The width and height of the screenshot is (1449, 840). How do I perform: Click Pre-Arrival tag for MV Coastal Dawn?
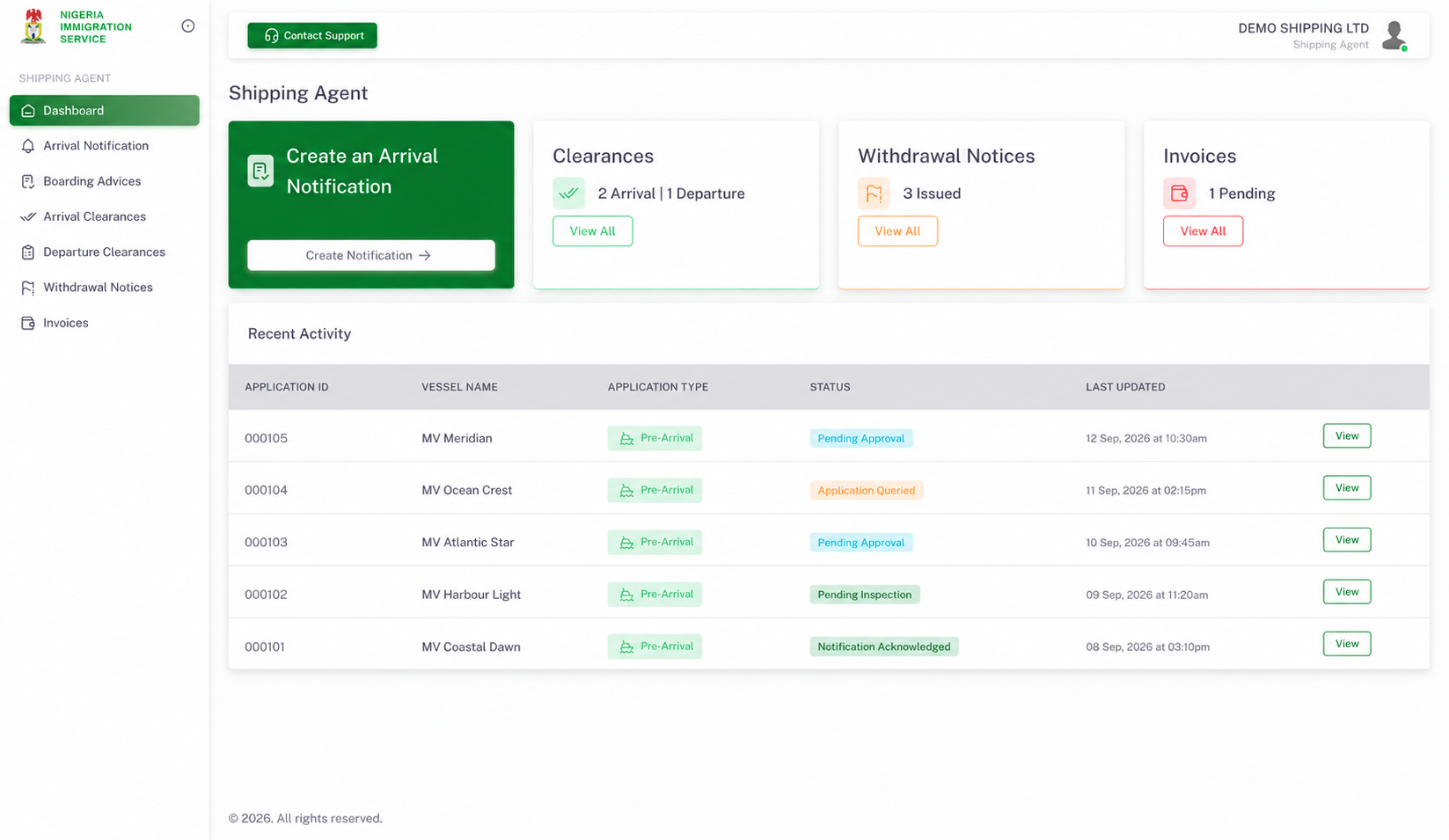(x=655, y=646)
